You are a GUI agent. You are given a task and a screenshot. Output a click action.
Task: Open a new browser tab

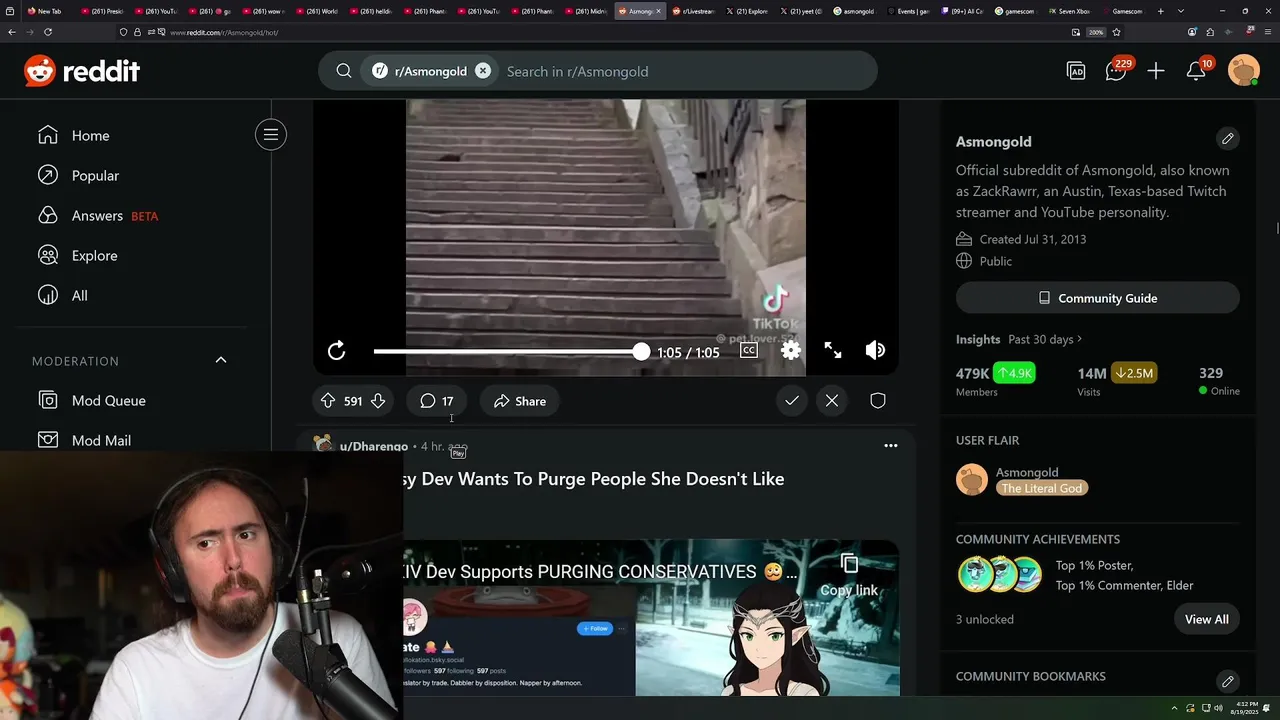(1161, 11)
